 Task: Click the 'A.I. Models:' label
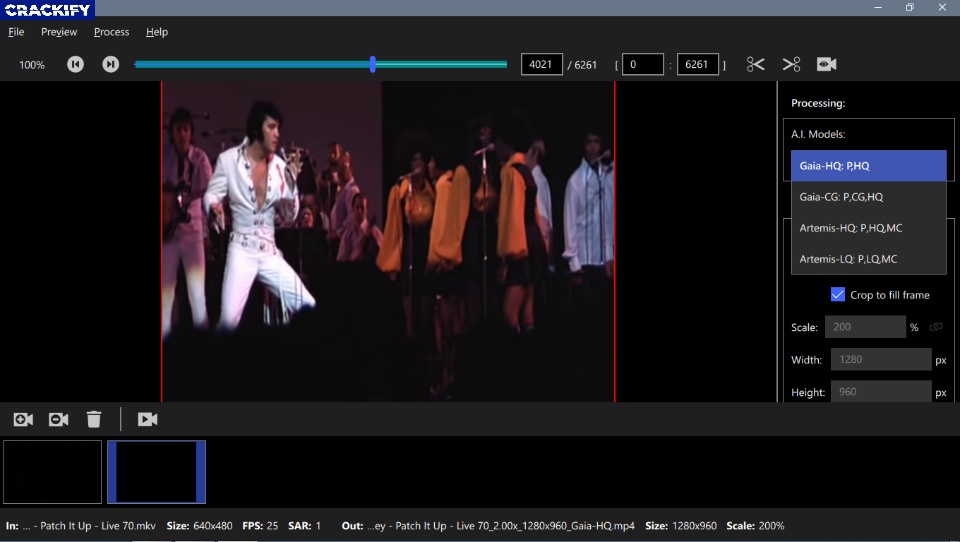pos(818,134)
